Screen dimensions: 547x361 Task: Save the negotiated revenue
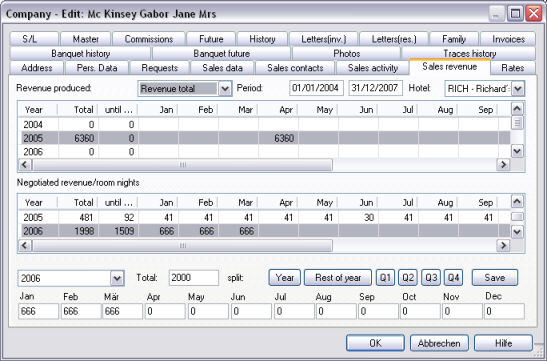[495, 278]
